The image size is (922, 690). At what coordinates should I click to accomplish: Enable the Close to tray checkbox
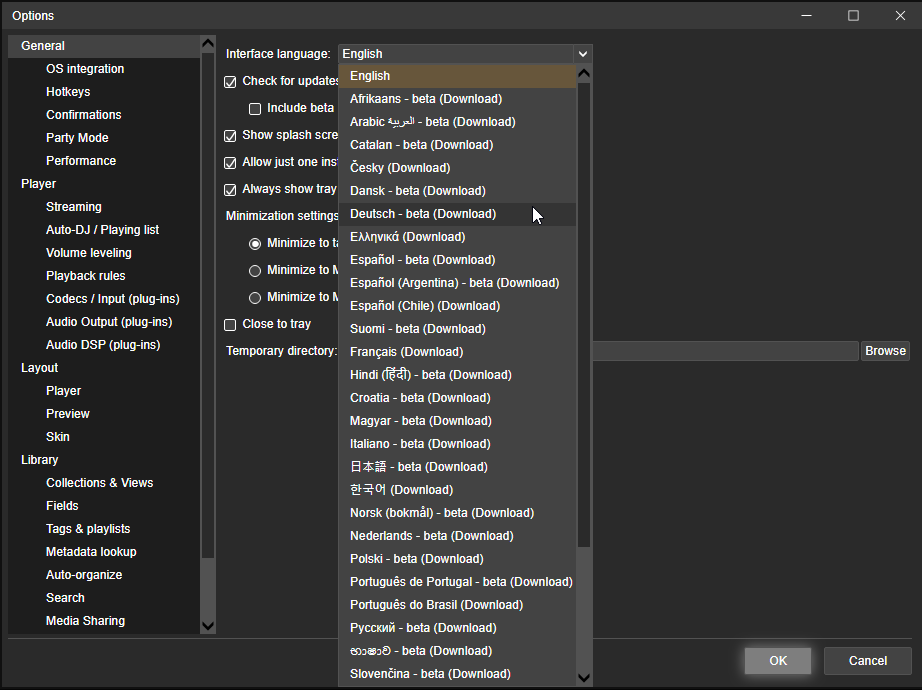[231, 324]
